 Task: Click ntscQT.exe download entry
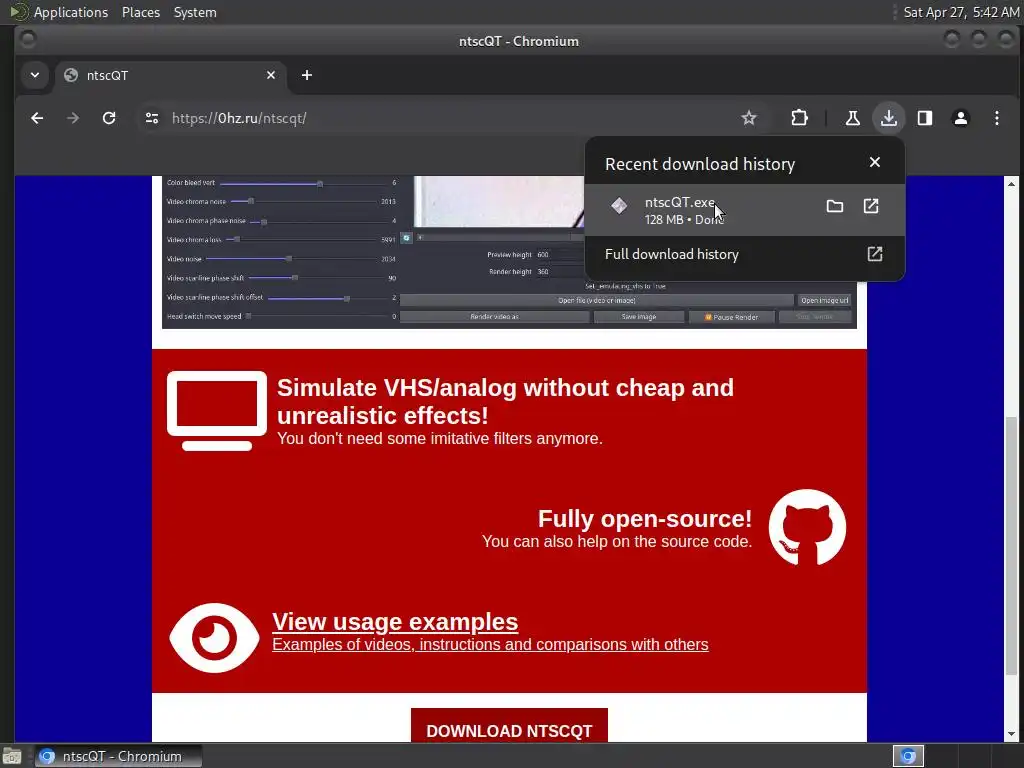pos(744,210)
